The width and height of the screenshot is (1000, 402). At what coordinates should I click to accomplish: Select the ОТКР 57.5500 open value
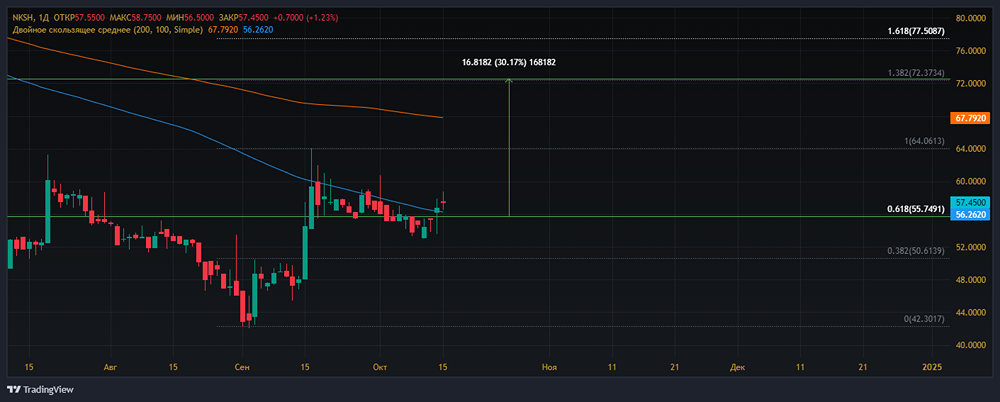(80, 19)
